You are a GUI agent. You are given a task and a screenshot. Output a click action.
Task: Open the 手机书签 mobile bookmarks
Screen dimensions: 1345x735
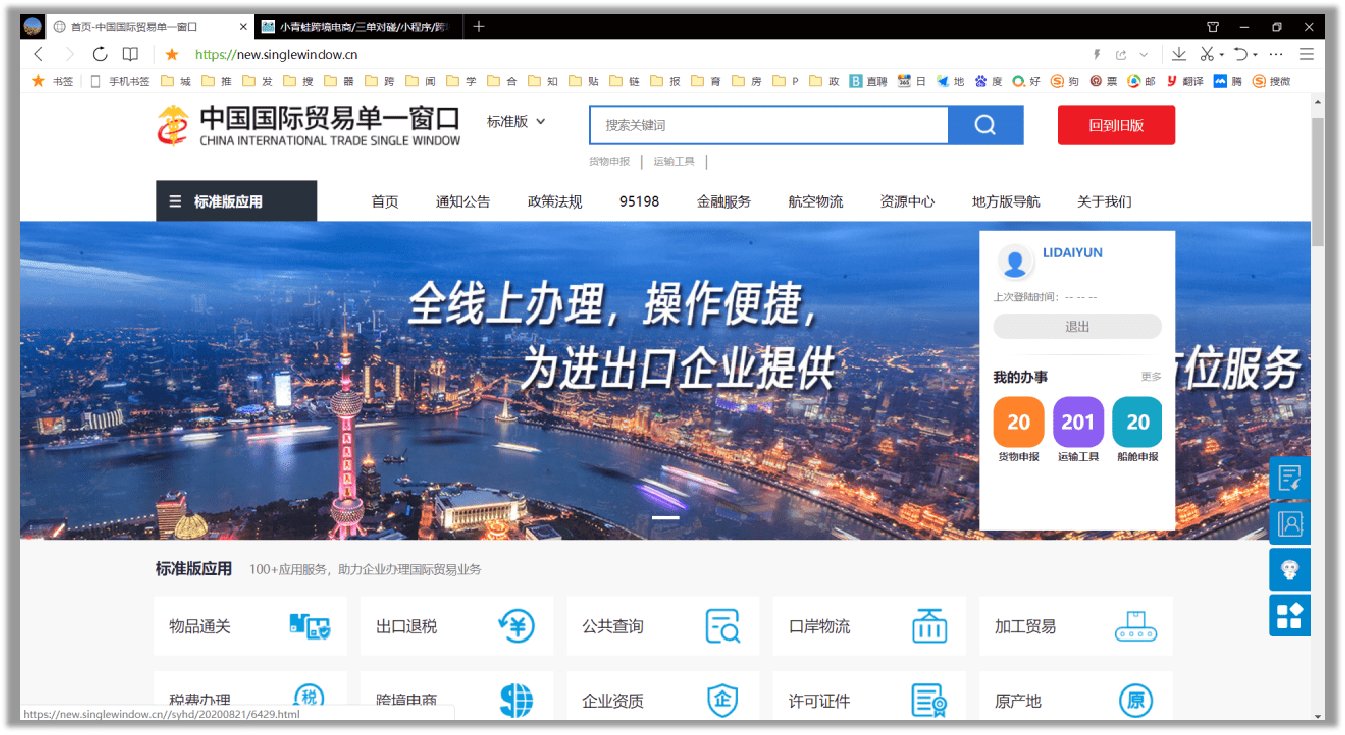click(x=119, y=81)
